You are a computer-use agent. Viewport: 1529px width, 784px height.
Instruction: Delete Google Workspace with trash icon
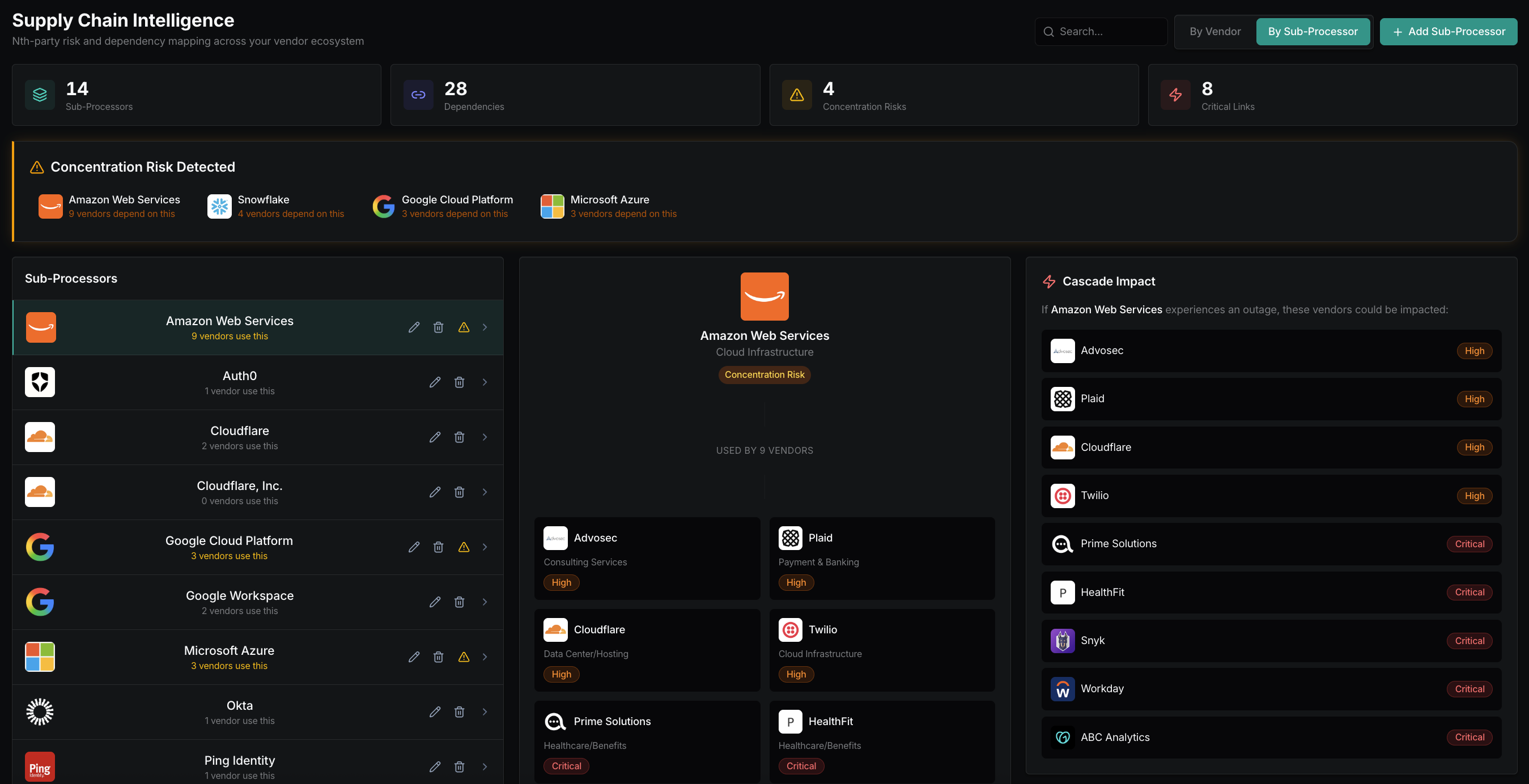(x=460, y=602)
